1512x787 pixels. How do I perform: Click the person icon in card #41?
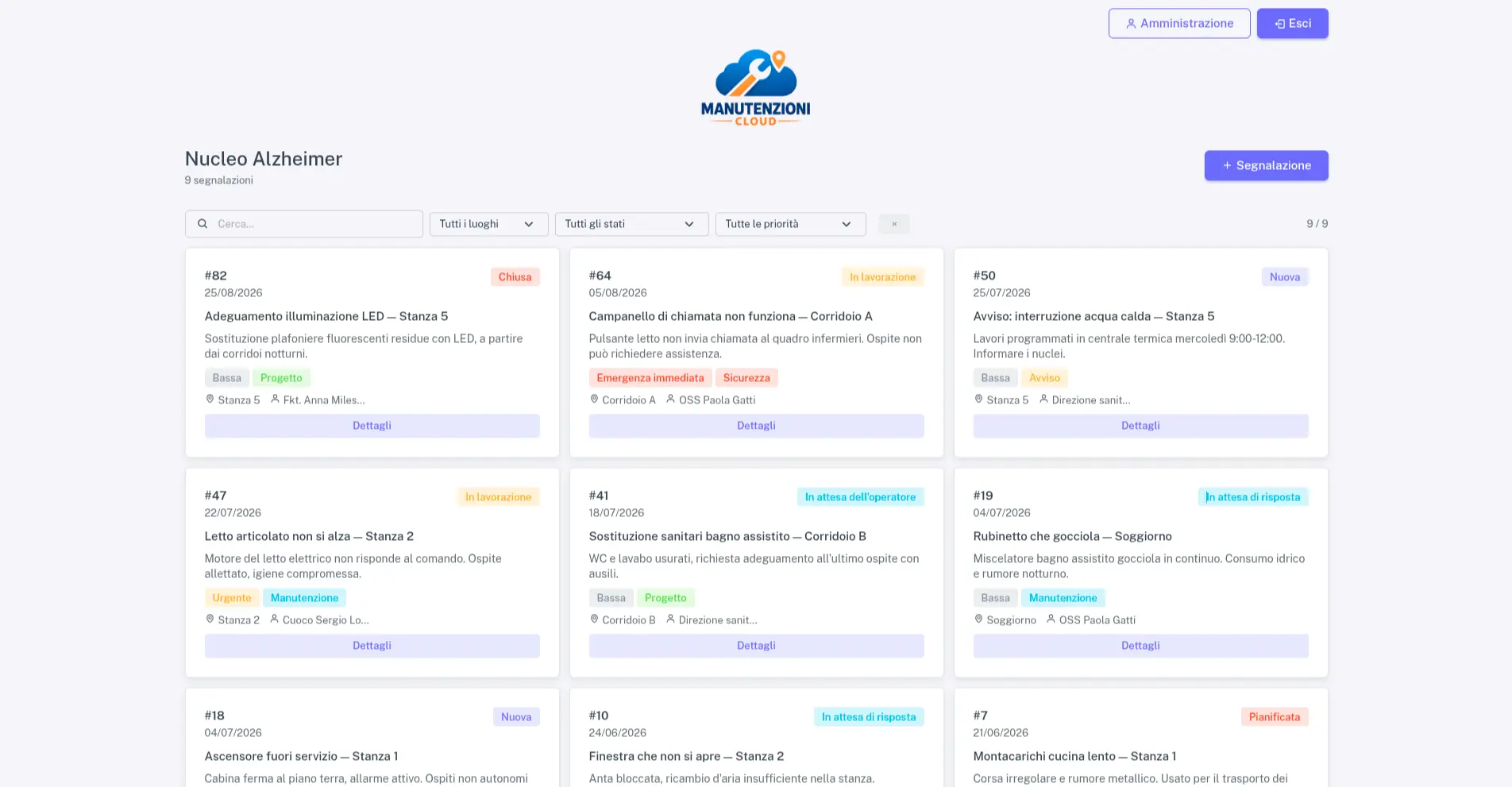670,619
